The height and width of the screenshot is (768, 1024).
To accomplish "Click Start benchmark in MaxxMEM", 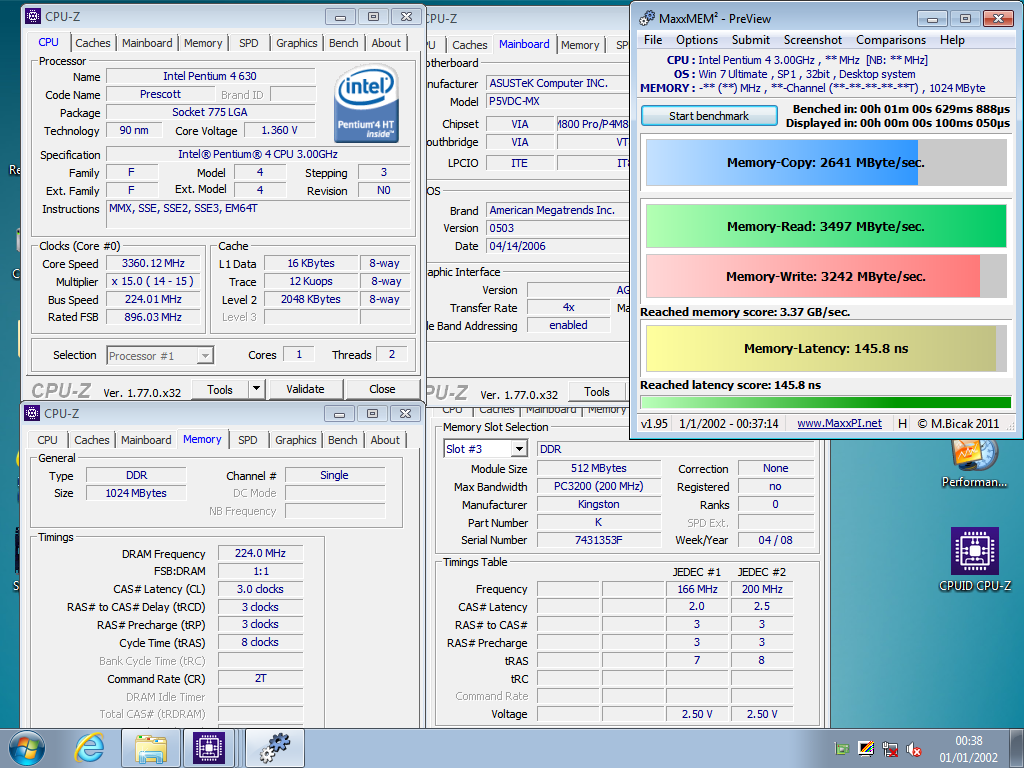I will [x=709, y=116].
